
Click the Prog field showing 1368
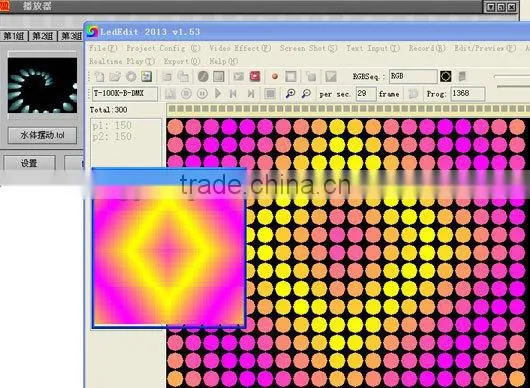[x=468, y=94]
